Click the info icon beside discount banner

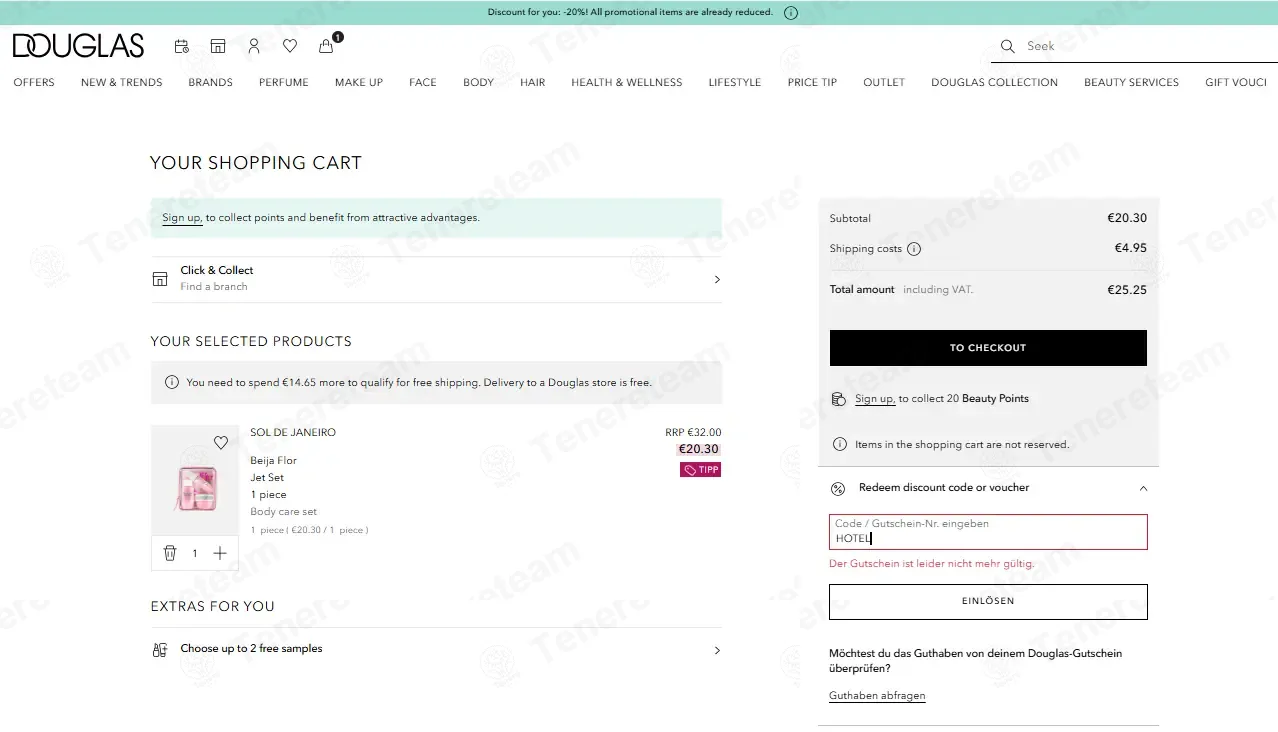(x=791, y=13)
